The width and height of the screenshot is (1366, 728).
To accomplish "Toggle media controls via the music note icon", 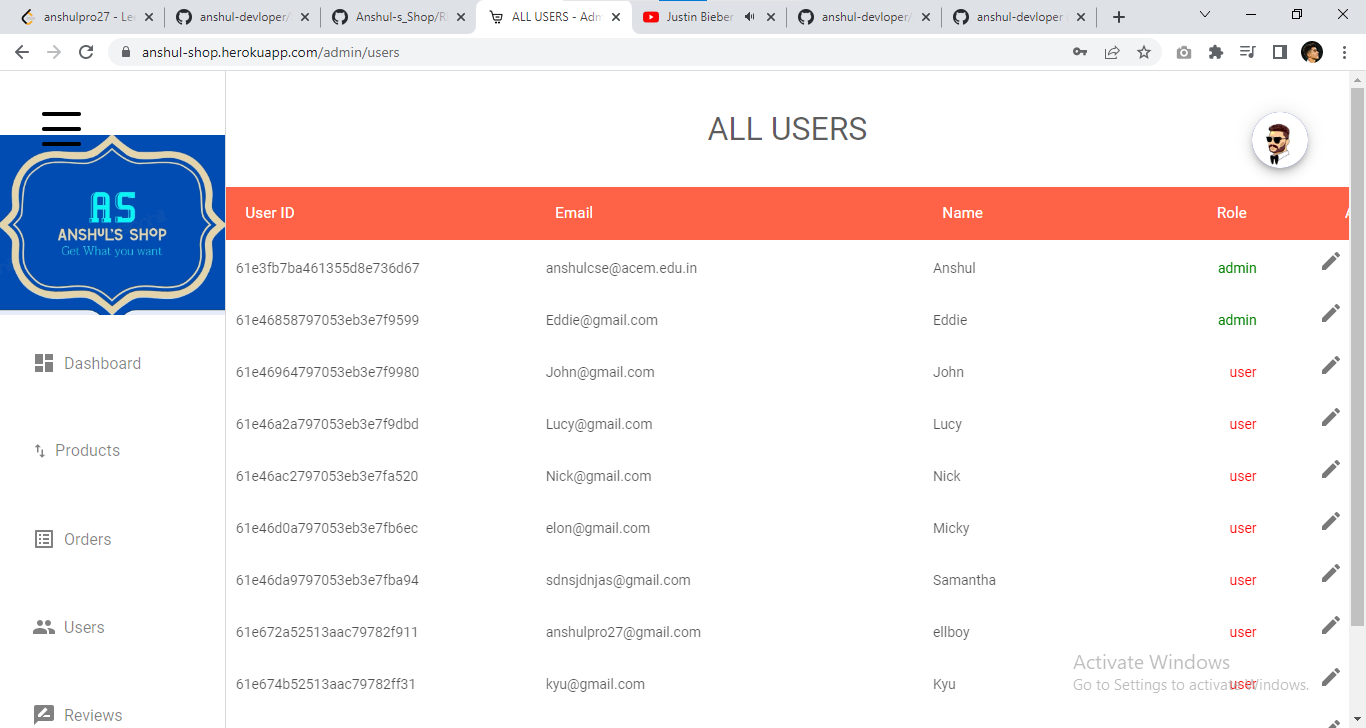I will tap(1247, 52).
